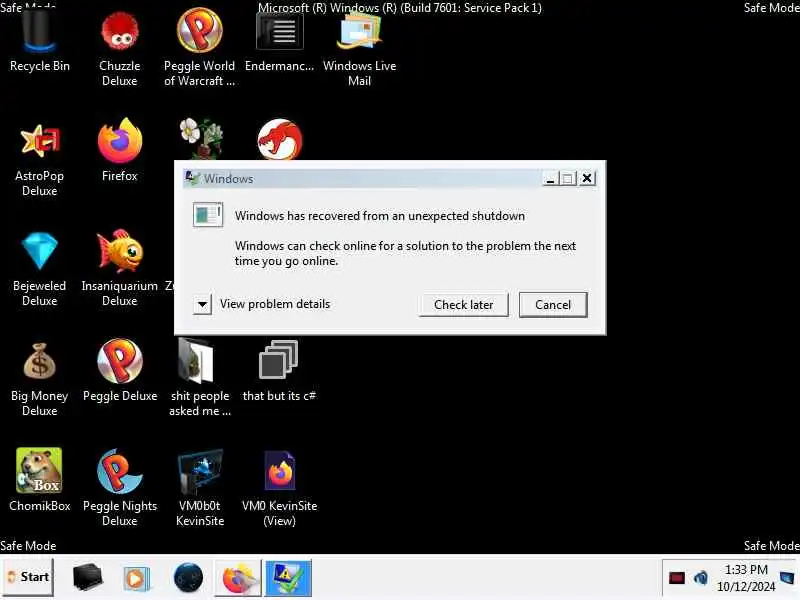This screenshot has height=600, width=800.
Task: Click the dialog's blue window message icon
Action: [208, 215]
